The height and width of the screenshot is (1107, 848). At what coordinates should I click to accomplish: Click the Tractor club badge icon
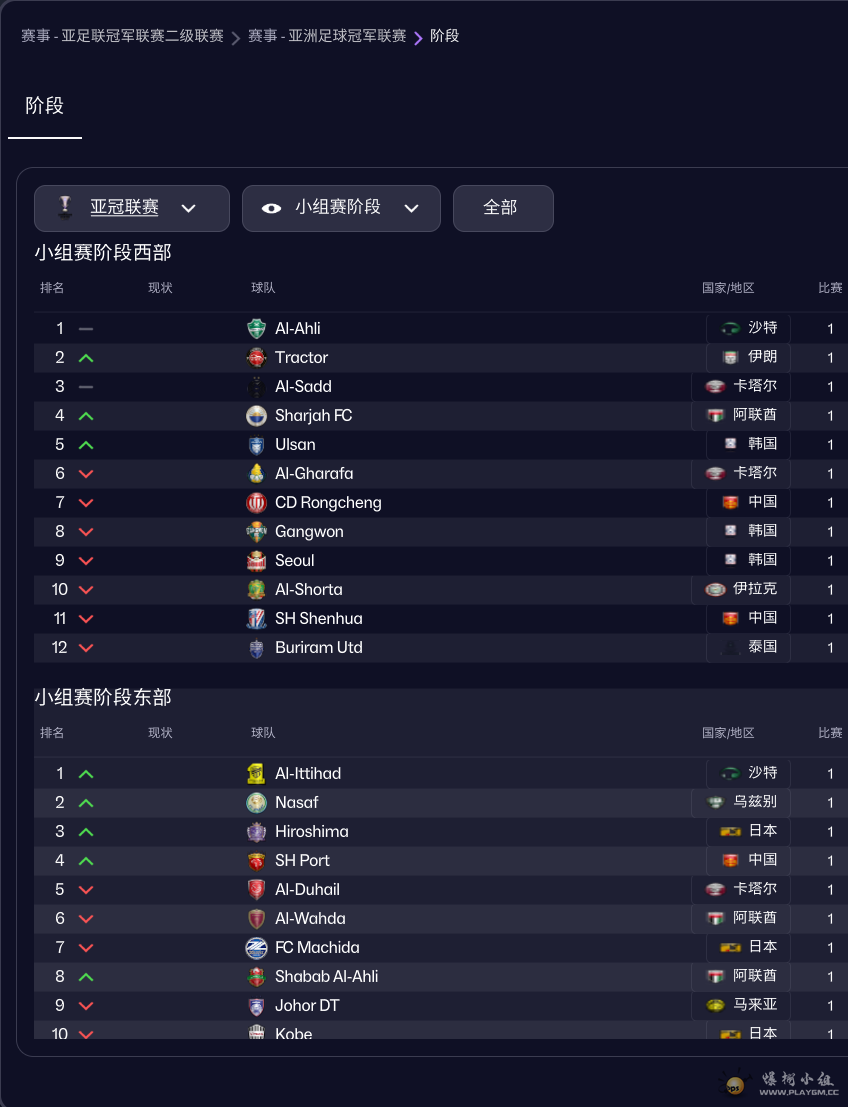pos(257,357)
